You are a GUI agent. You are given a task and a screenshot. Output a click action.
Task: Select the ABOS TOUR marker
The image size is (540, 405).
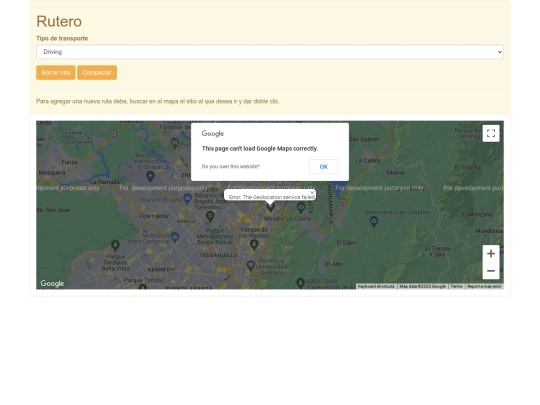point(300,283)
